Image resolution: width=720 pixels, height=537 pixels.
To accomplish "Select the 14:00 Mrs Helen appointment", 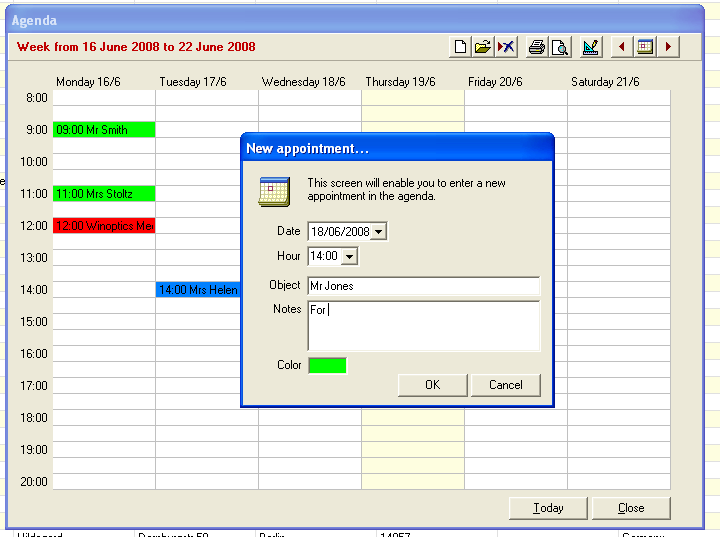I will 198,290.
